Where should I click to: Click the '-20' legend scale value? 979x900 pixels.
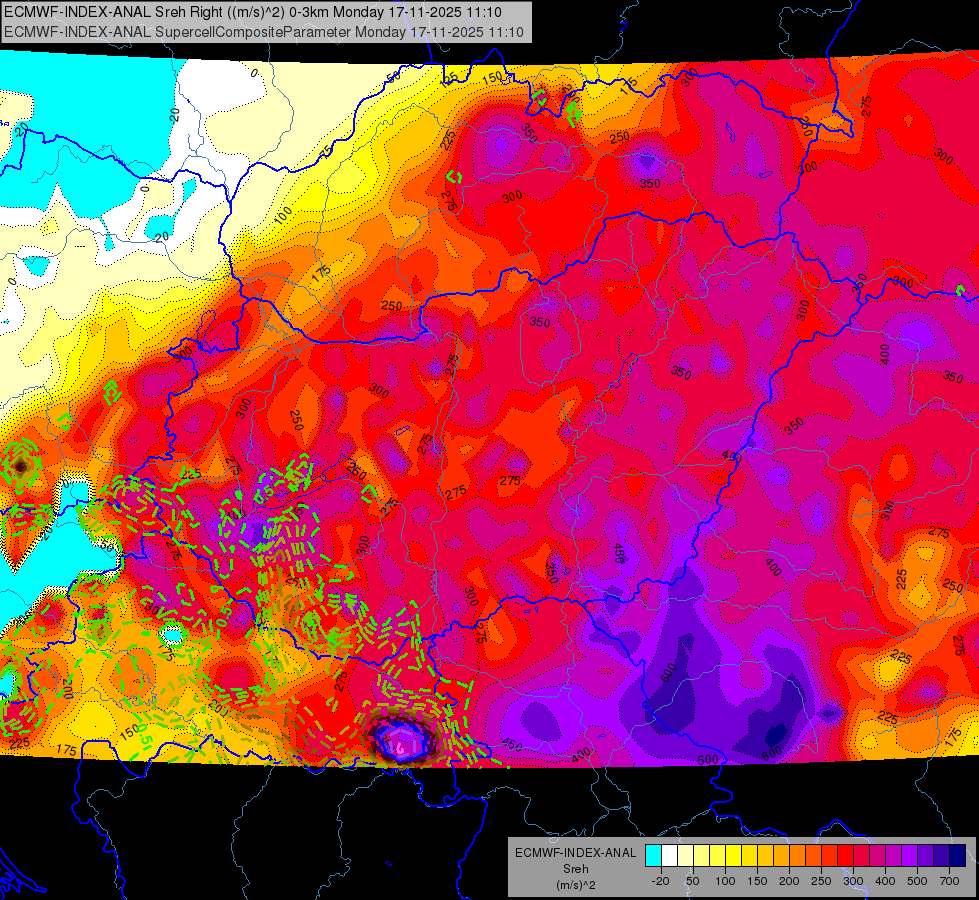point(660,881)
